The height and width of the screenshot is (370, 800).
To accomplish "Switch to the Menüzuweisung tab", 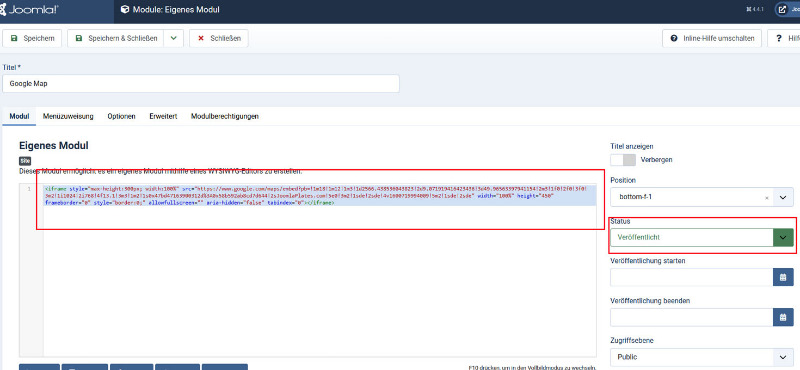I will pos(68,116).
